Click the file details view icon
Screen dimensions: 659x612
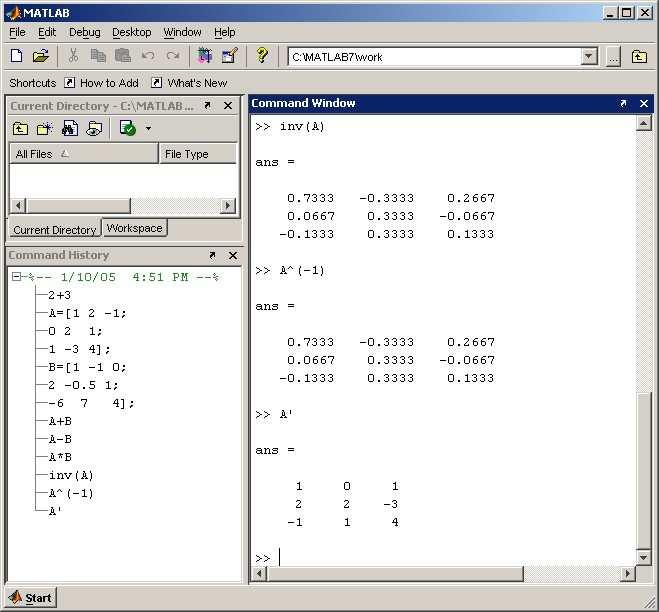click(94, 128)
